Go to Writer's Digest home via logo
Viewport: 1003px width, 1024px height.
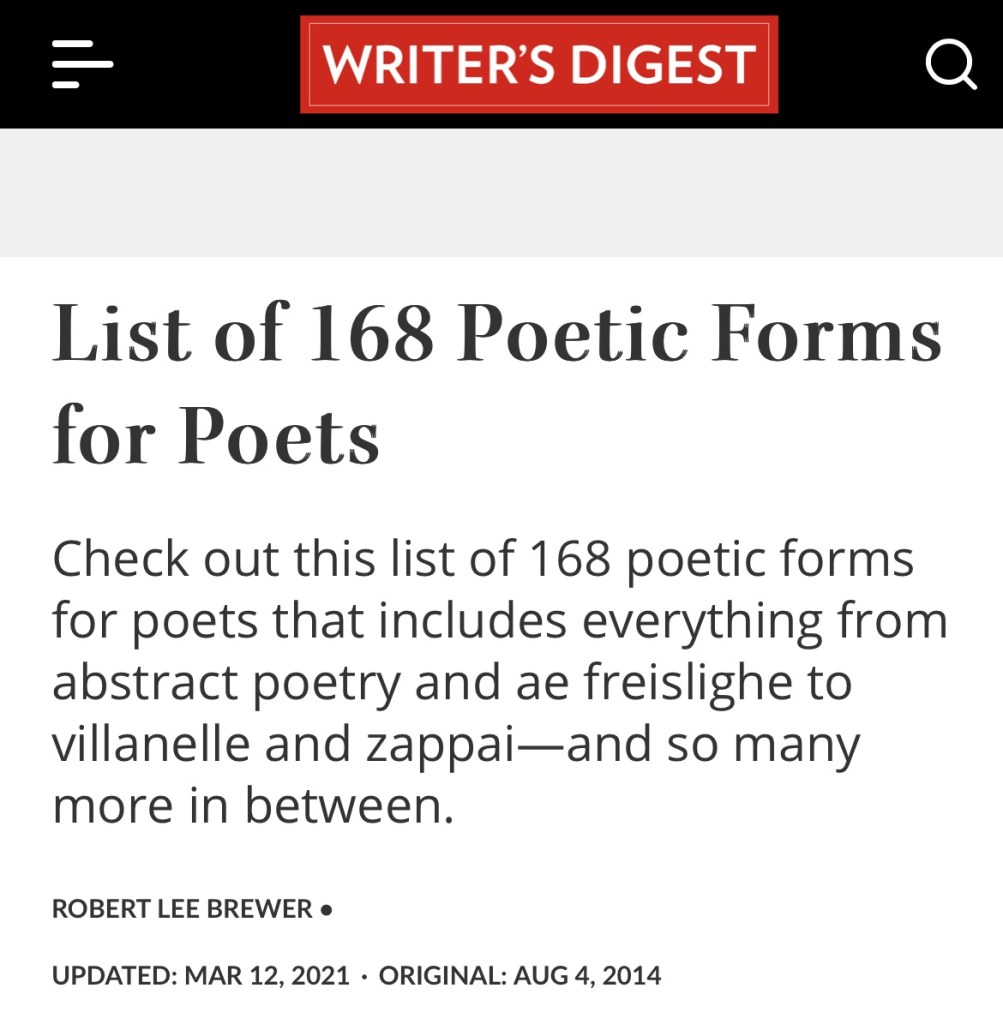(539, 65)
